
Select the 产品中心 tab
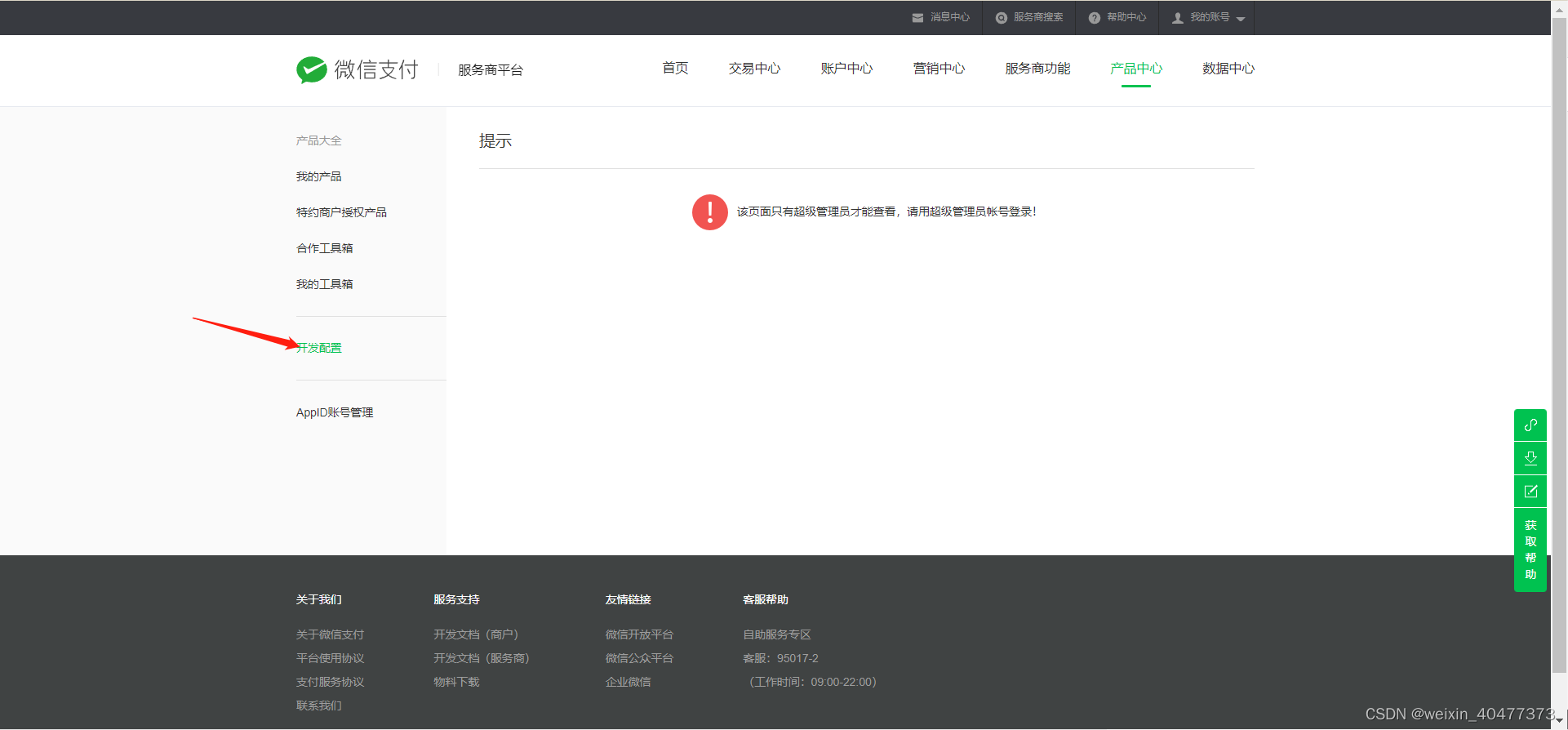click(1136, 69)
